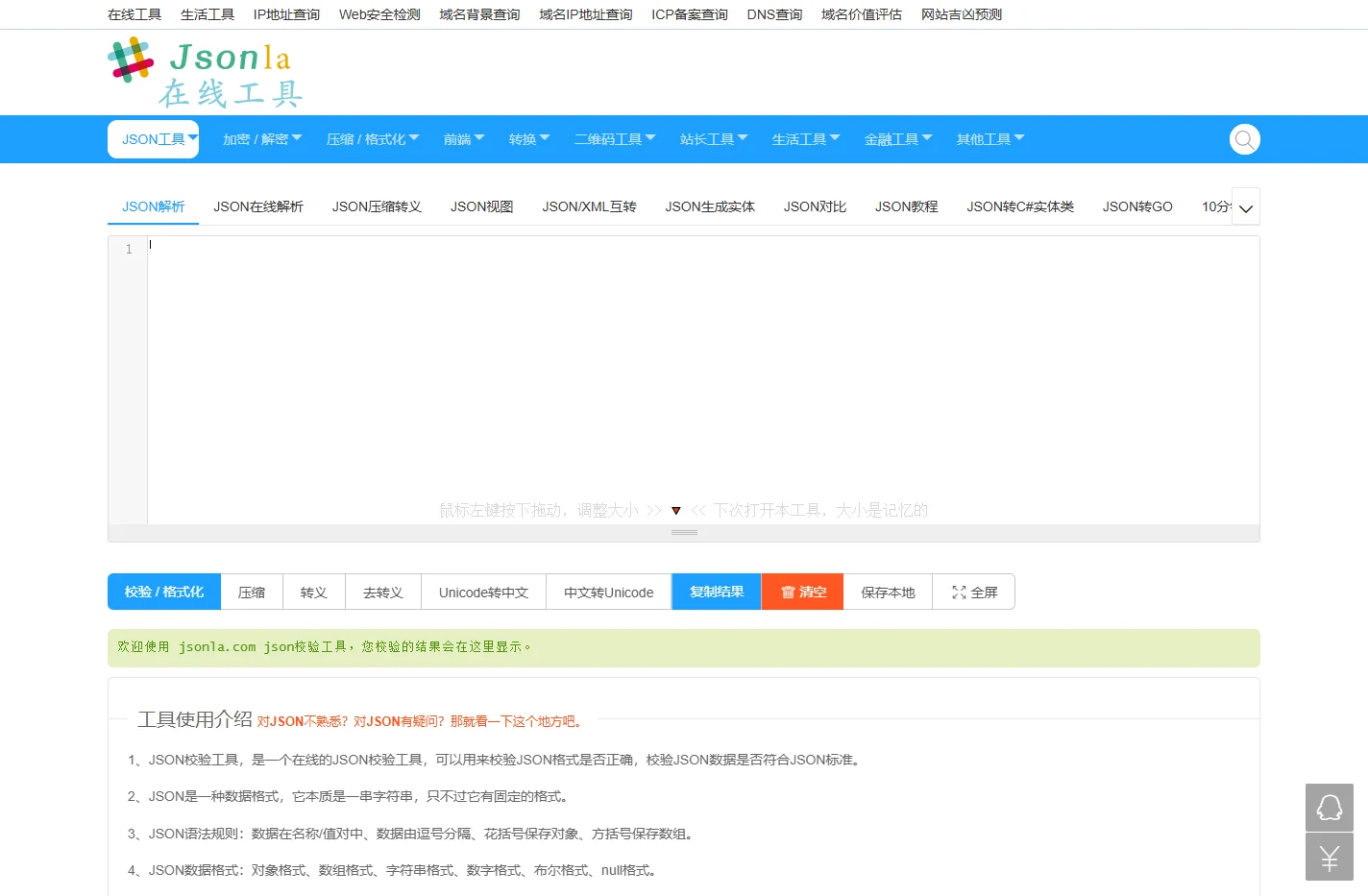
Task: Expand the 站长工具 menu
Action: tap(714, 139)
